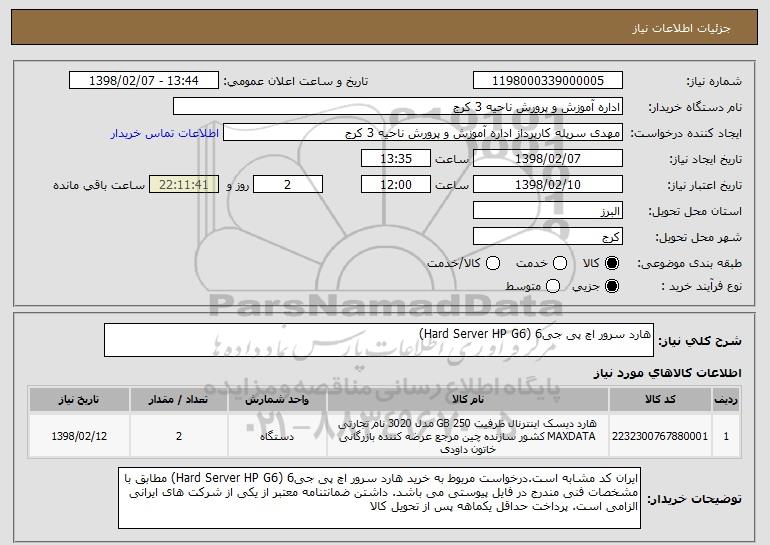The height and width of the screenshot is (545, 770).
Task: Click the need date cell 1398/02/12
Action: pos(79,436)
